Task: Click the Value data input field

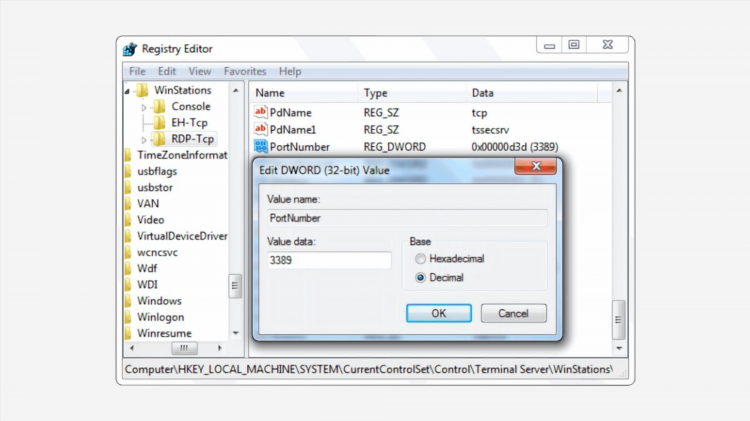Action: click(329, 260)
